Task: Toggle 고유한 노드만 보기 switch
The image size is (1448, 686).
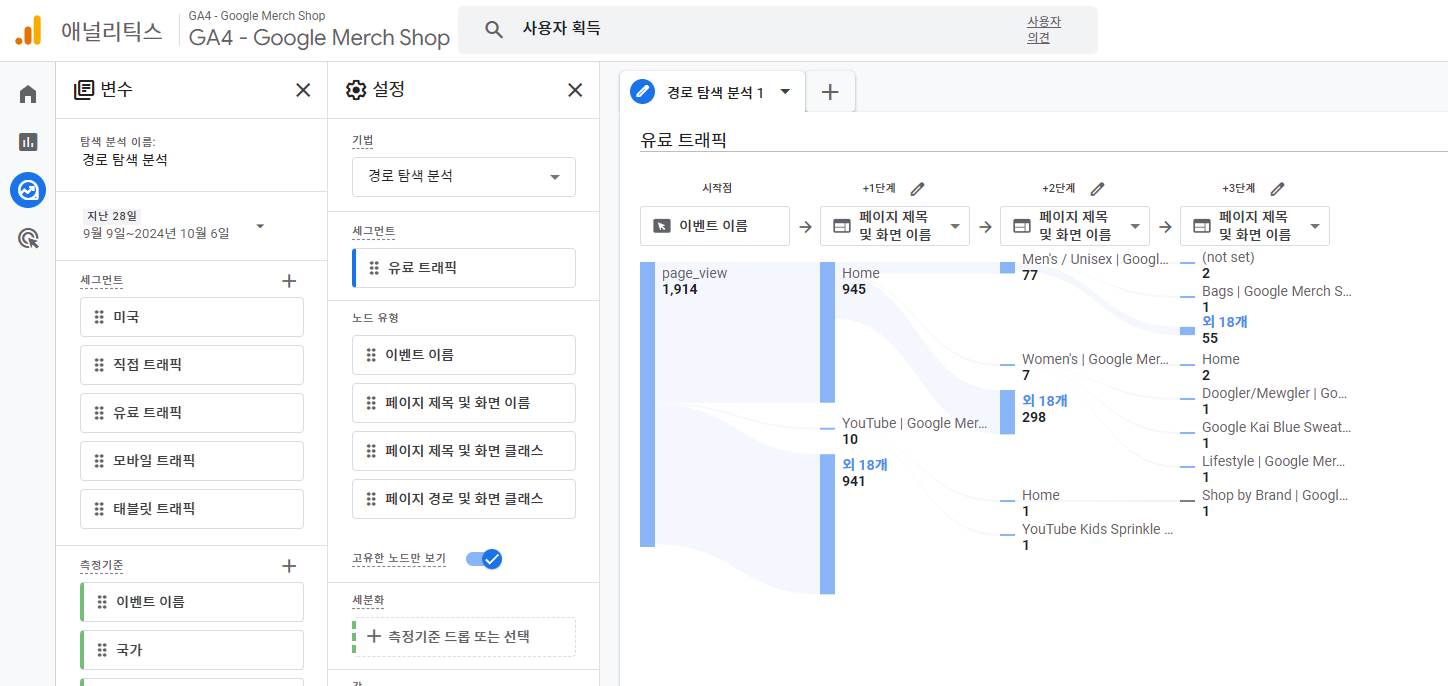Action: coord(484,559)
